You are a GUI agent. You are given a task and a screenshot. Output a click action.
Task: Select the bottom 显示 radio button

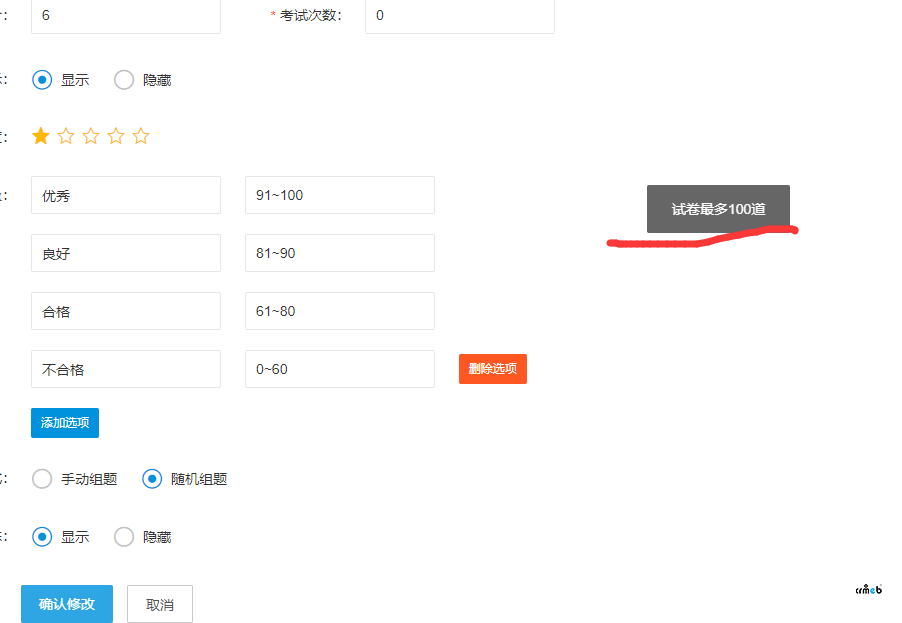[42, 537]
